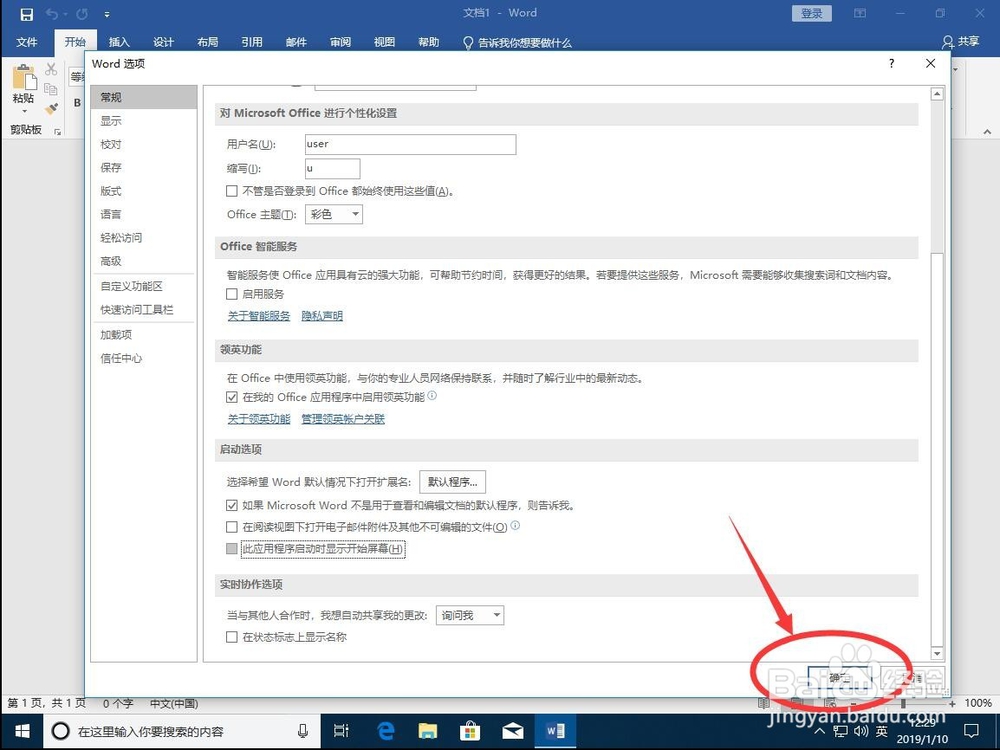
Task: Click the Share person icon
Action: click(948, 41)
